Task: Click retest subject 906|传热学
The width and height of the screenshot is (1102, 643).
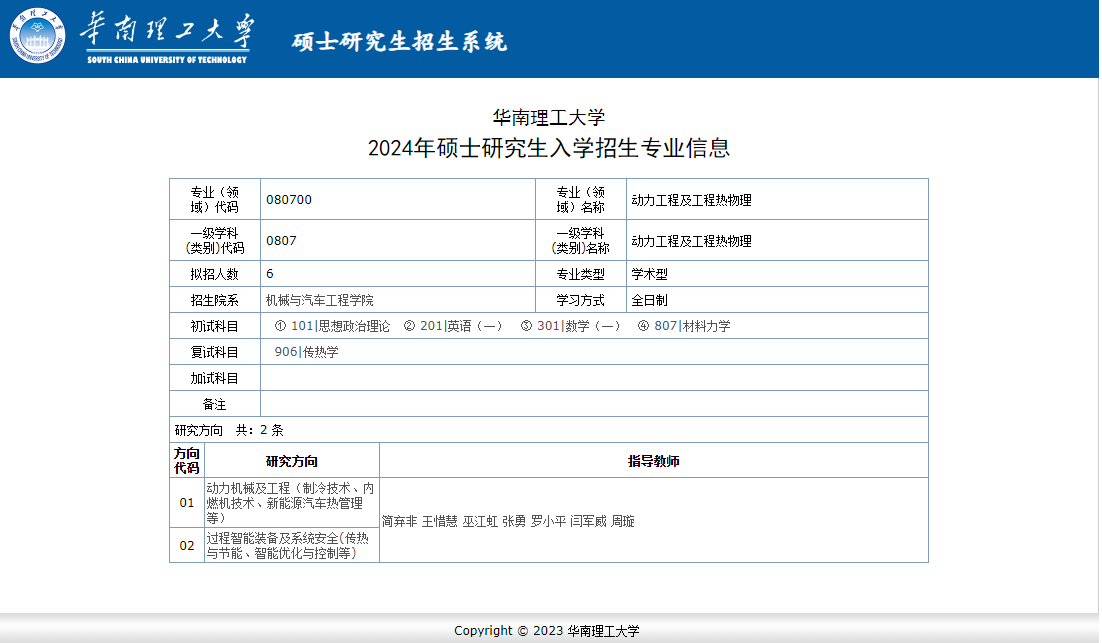Action: pos(306,352)
